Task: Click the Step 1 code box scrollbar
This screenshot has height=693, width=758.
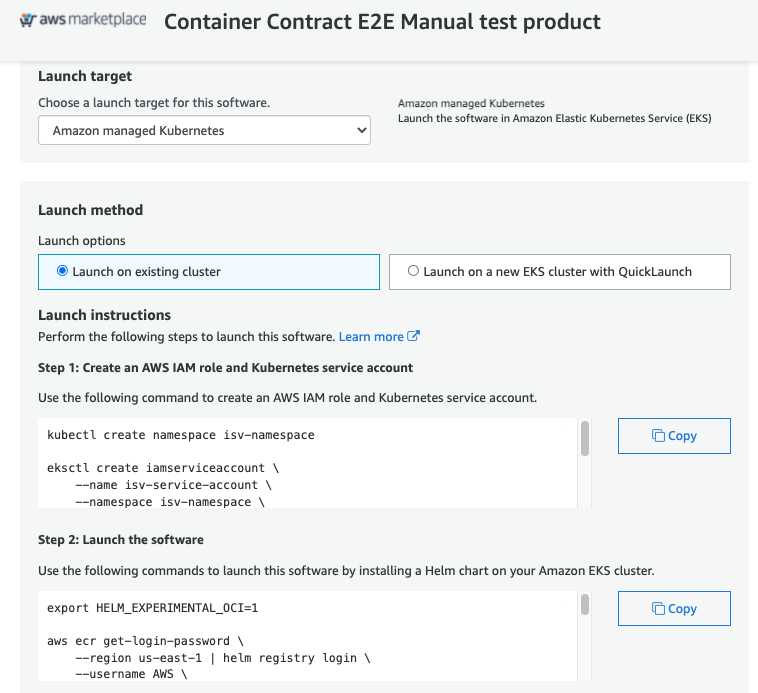Action: point(584,437)
